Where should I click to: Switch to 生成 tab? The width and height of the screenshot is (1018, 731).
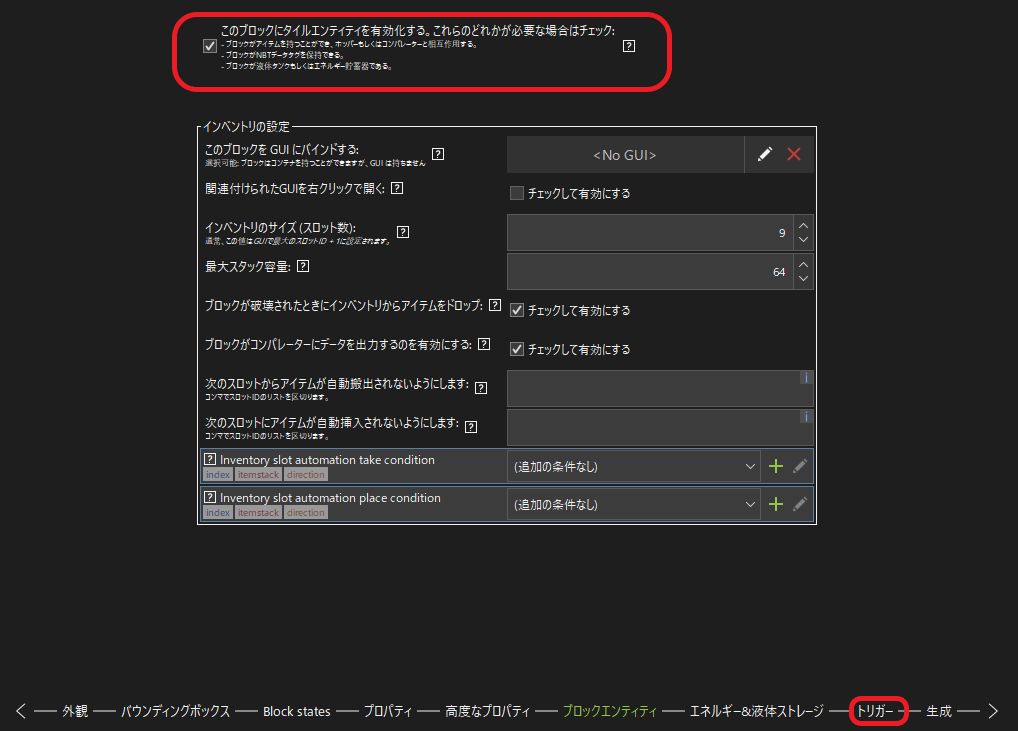pos(939,712)
